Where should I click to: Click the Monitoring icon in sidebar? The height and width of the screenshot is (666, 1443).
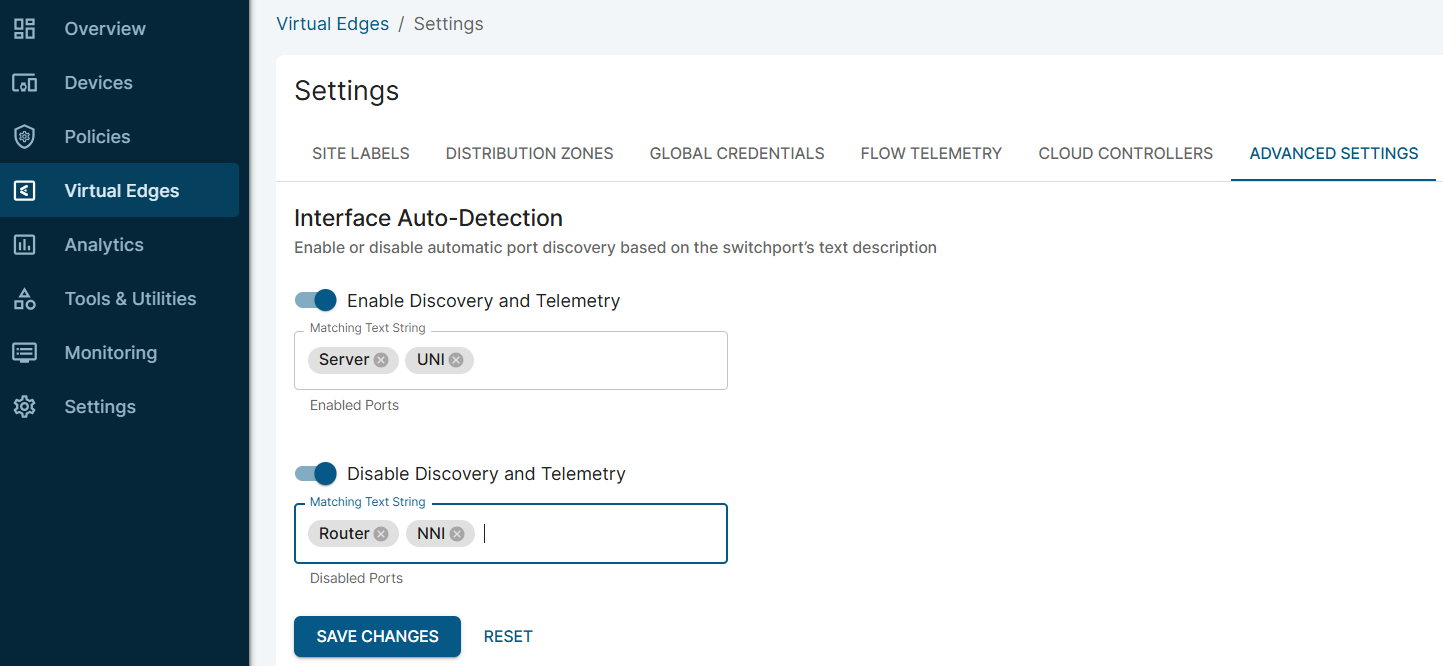(x=25, y=353)
